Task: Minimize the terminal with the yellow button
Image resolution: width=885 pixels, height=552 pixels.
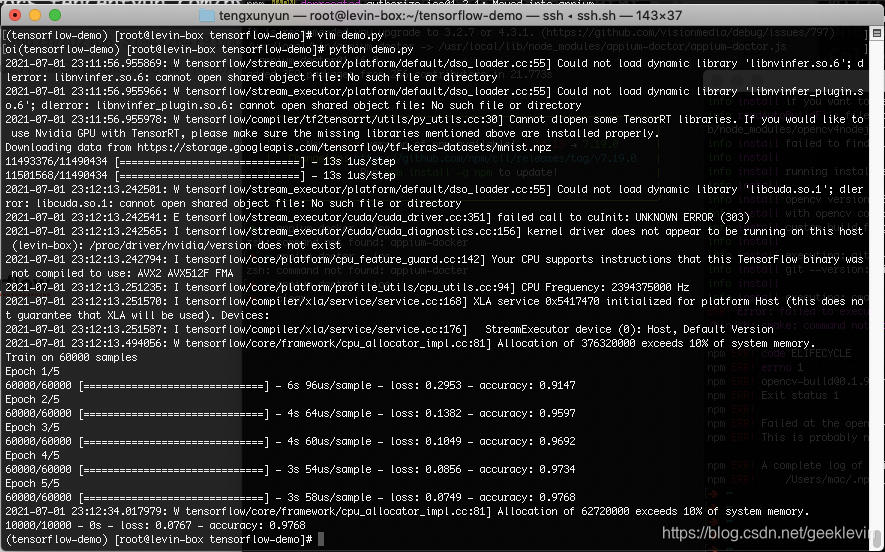Action: pos(35,15)
